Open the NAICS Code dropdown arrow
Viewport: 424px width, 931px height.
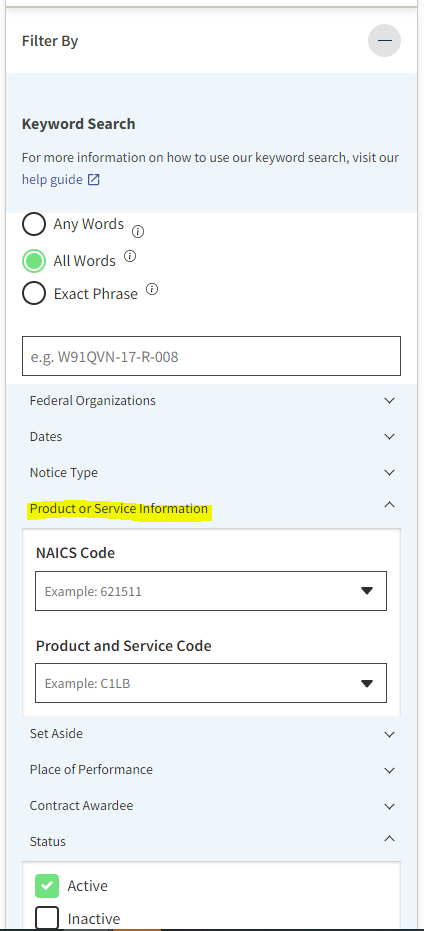(x=367, y=591)
